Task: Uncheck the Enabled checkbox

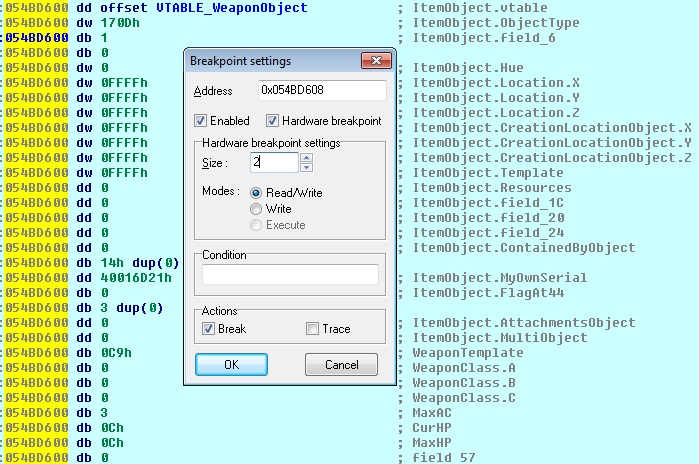Action: (x=201, y=121)
